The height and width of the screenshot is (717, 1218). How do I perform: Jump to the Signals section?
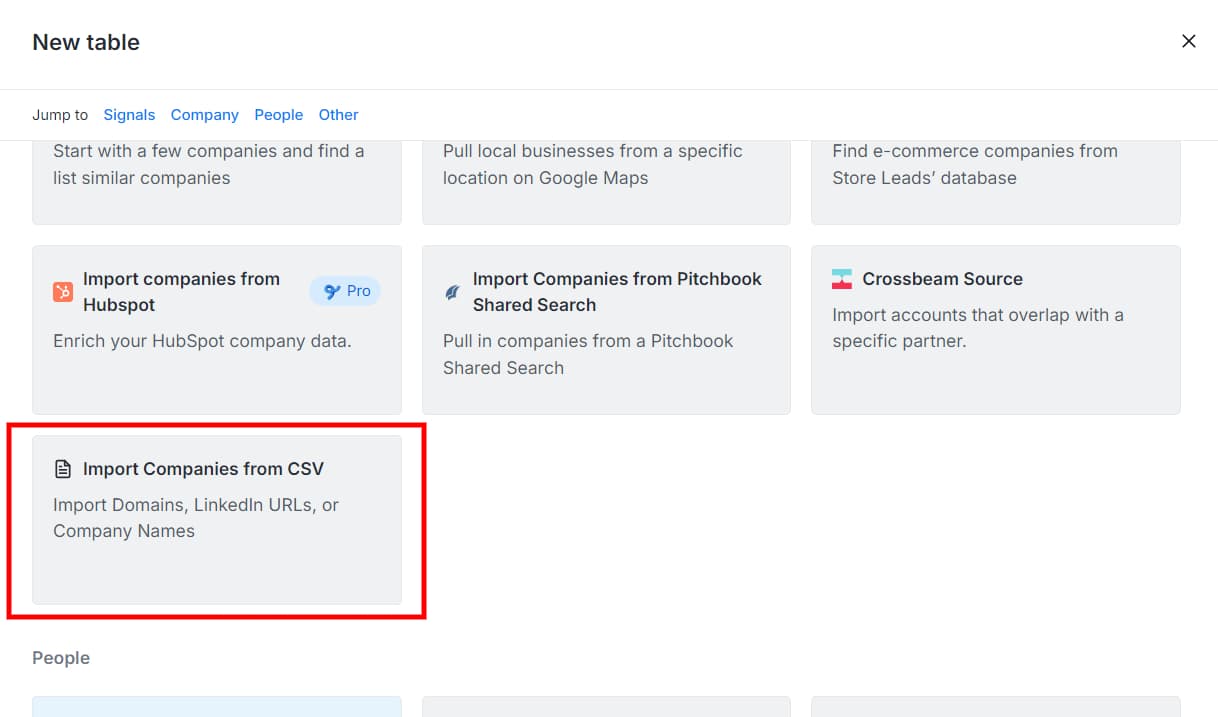pos(129,115)
